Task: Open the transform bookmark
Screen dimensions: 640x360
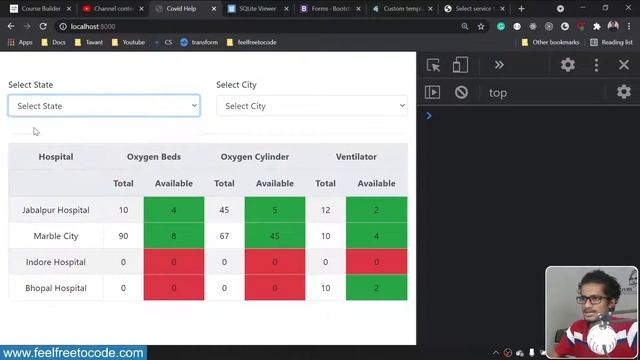Action: point(199,42)
